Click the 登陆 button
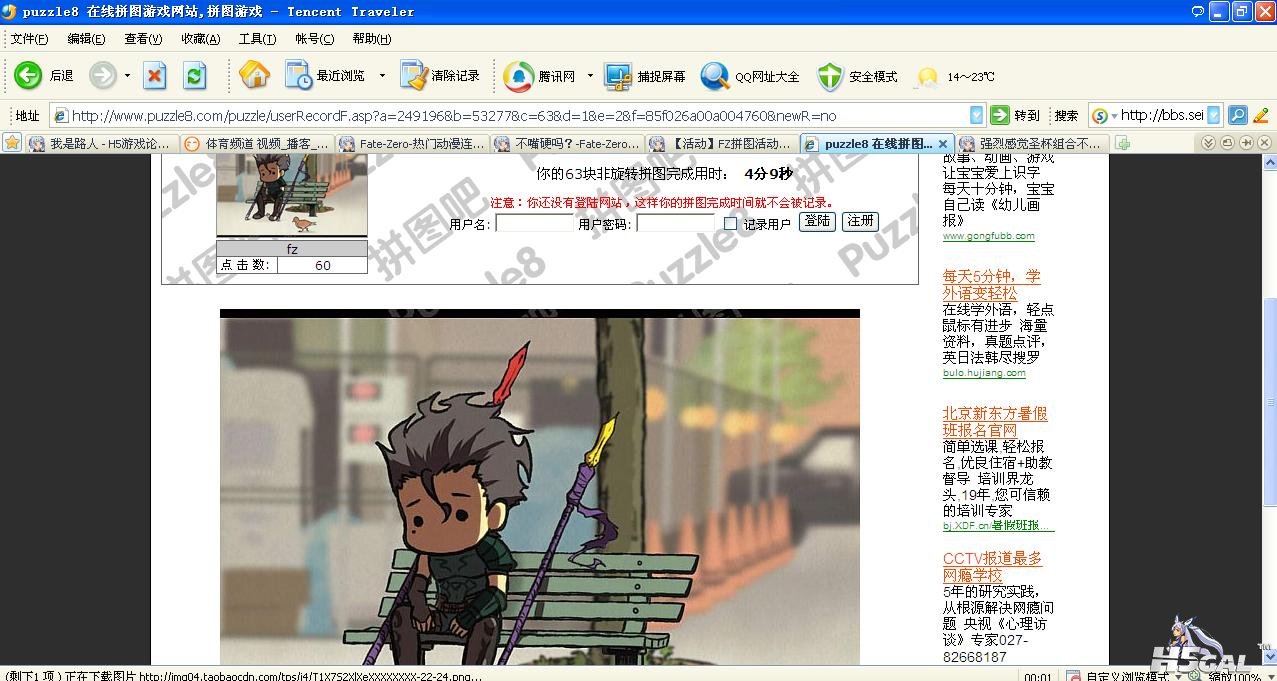The image size is (1277, 681). [x=817, y=222]
